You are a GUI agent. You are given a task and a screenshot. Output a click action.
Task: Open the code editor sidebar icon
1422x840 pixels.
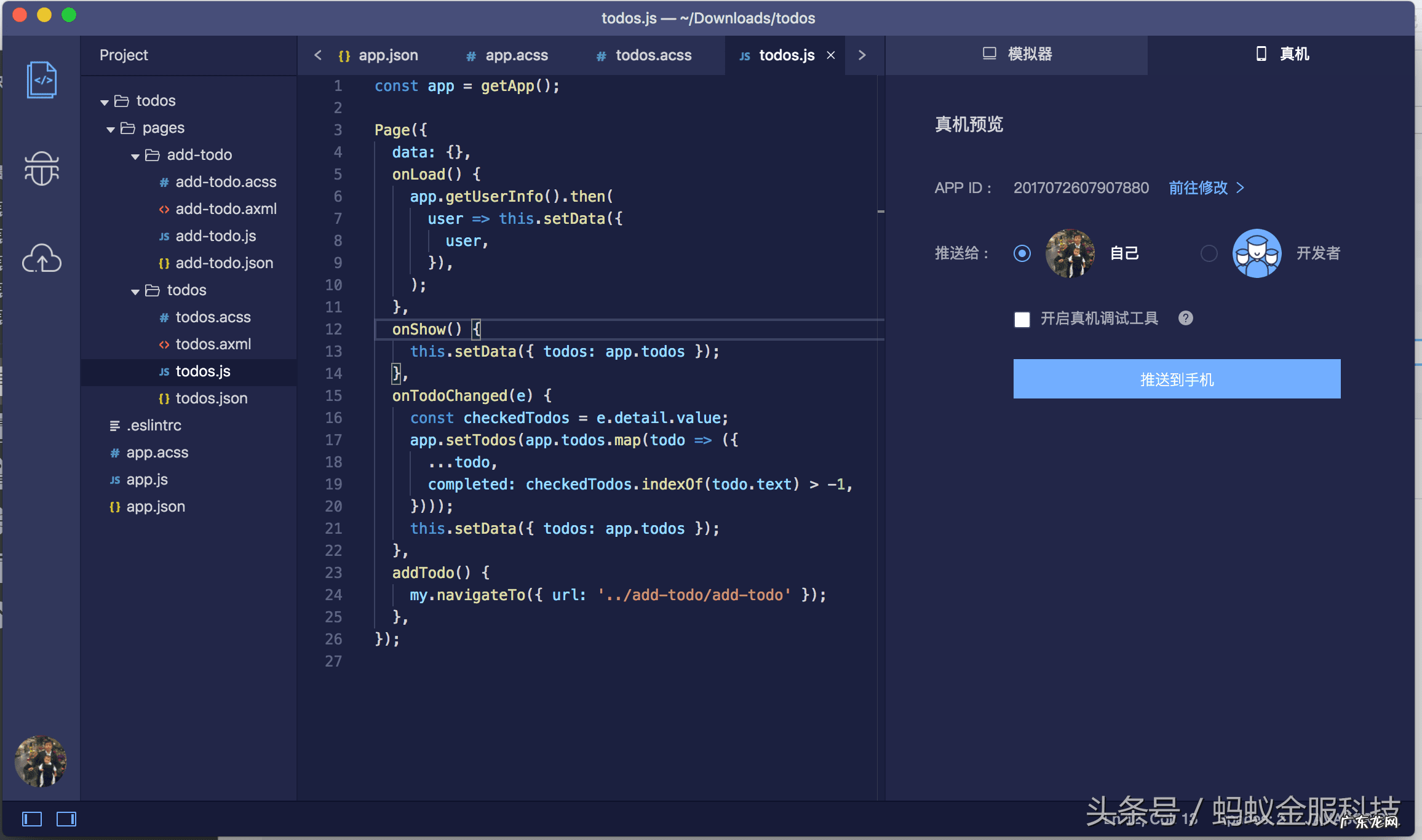42,80
